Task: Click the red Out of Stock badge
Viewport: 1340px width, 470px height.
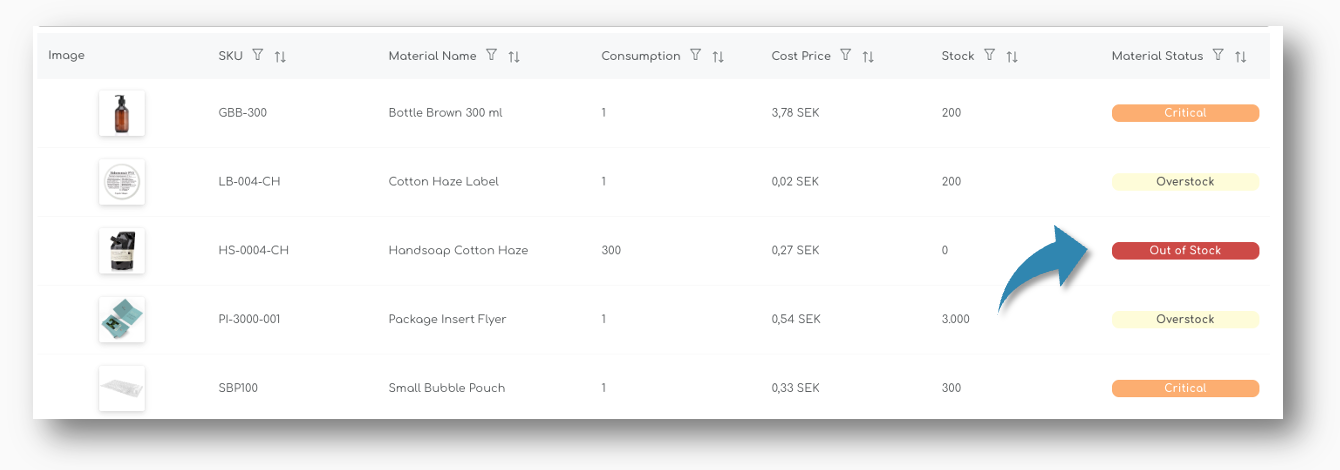Action: point(1185,250)
